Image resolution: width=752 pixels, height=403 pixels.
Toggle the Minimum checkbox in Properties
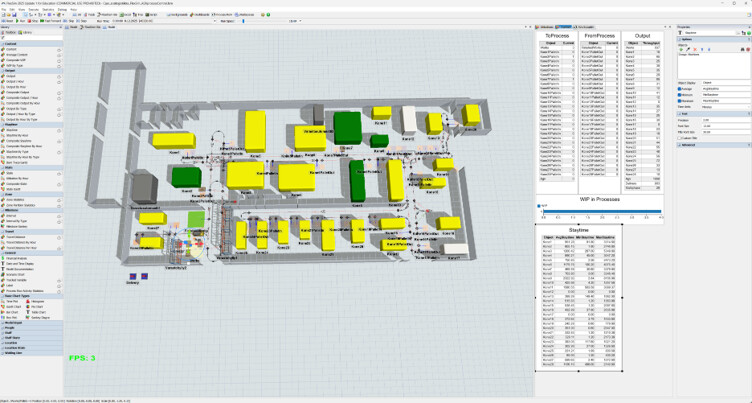pos(680,95)
